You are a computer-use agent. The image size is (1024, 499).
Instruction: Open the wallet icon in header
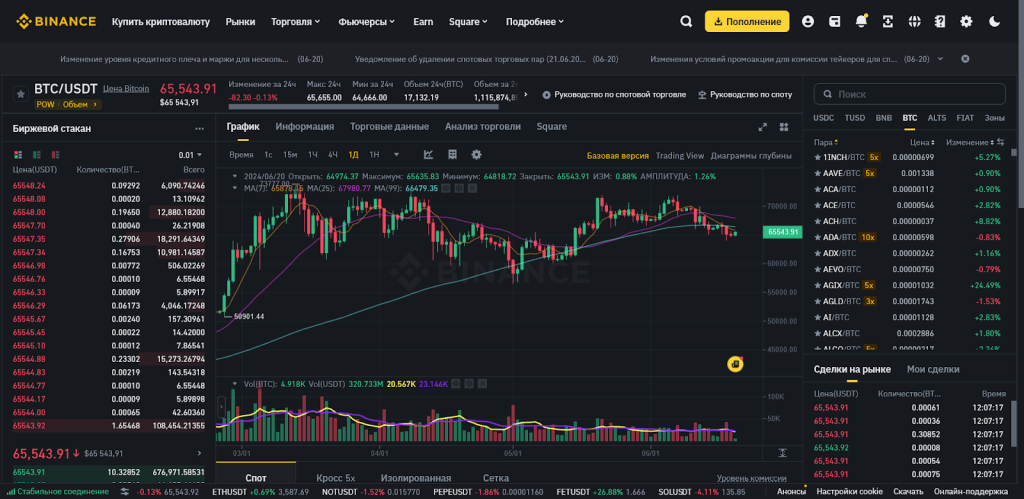point(834,21)
